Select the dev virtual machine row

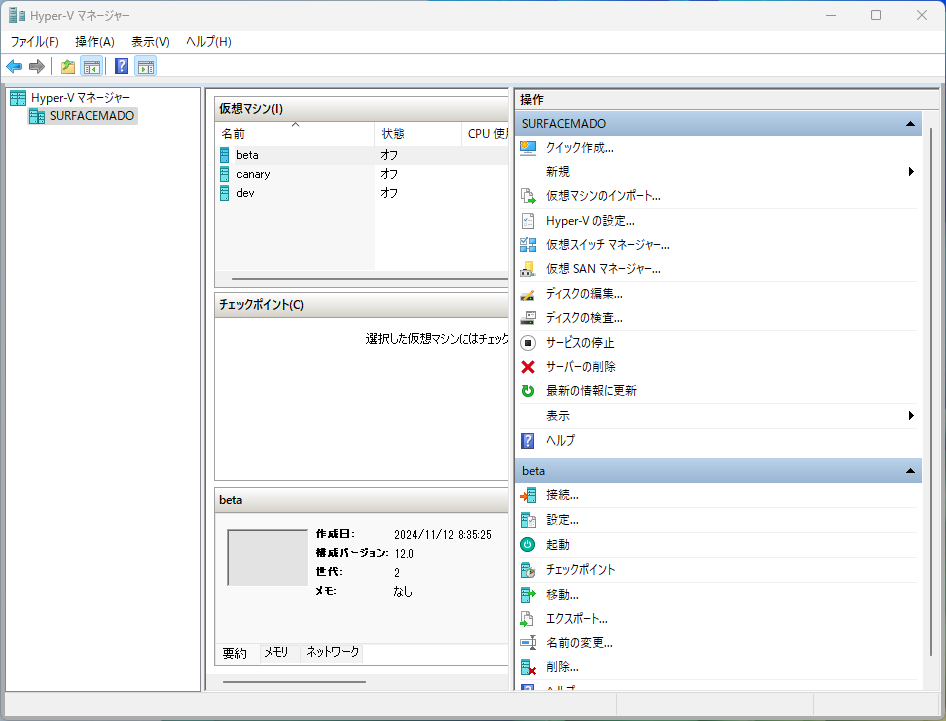[x=362, y=193]
